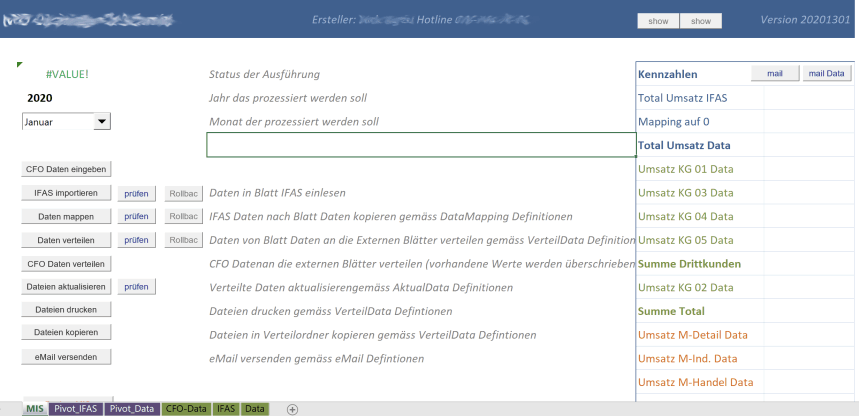The height and width of the screenshot is (416, 859).
Task: Click the eMail versenden button
Action: (66, 357)
